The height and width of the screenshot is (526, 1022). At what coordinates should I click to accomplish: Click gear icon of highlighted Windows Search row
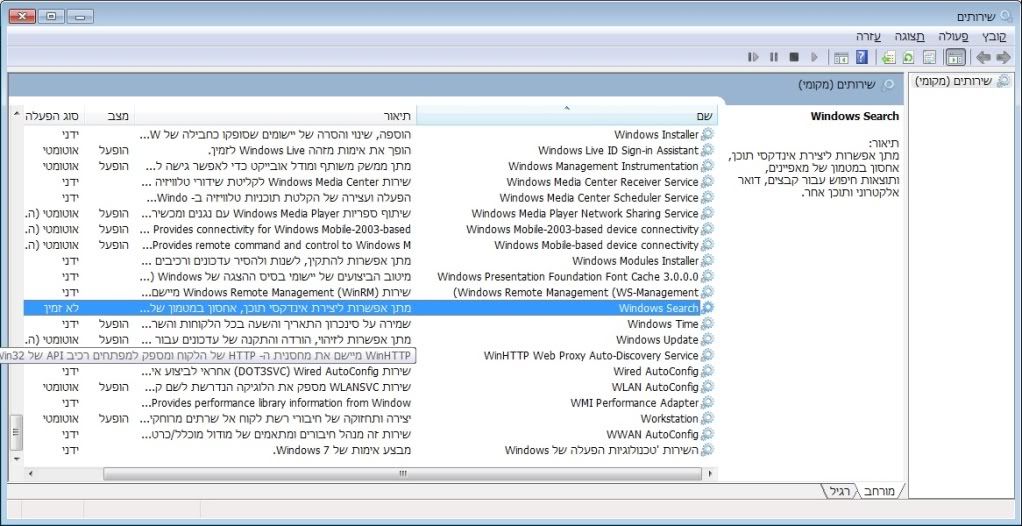(x=707, y=308)
